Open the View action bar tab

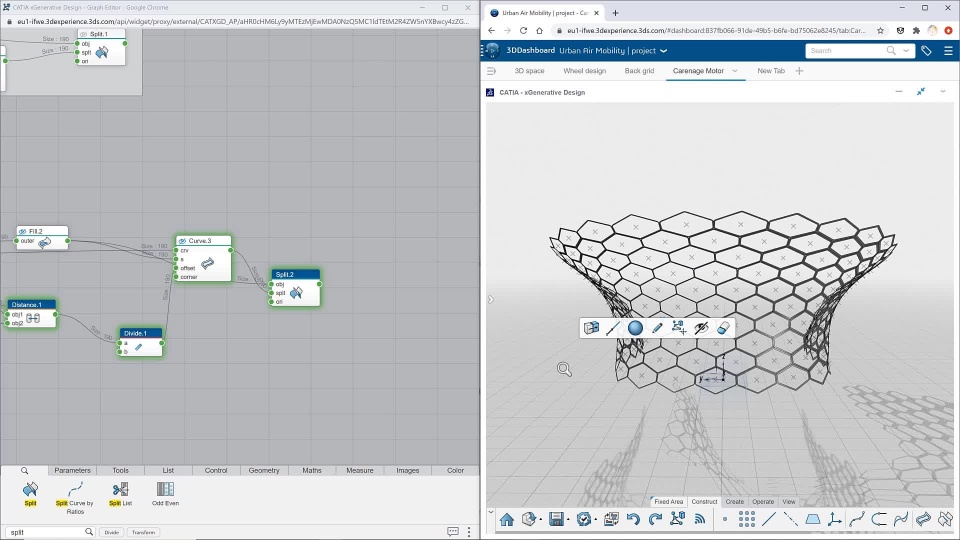789,501
